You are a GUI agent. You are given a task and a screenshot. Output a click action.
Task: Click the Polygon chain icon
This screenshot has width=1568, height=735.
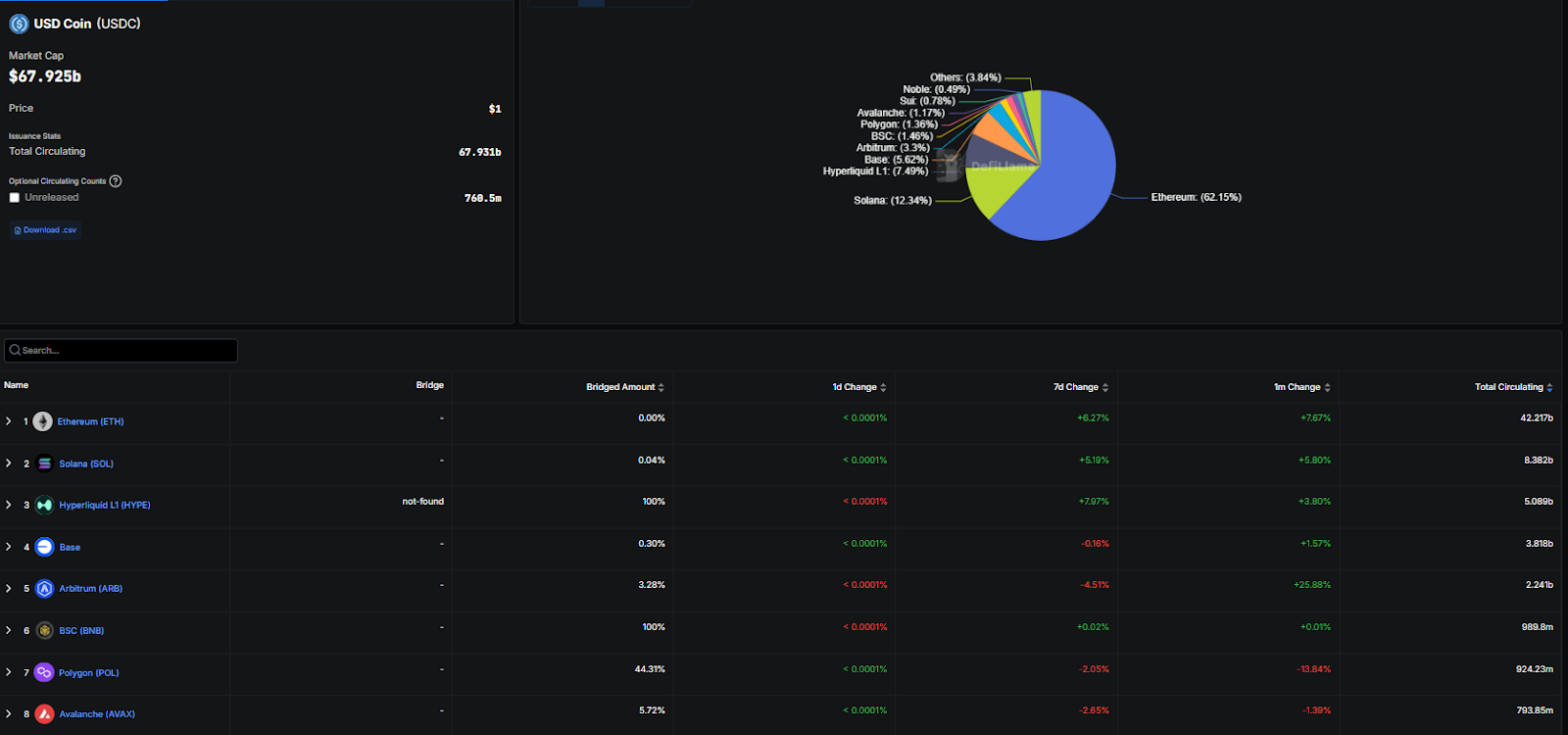44,672
